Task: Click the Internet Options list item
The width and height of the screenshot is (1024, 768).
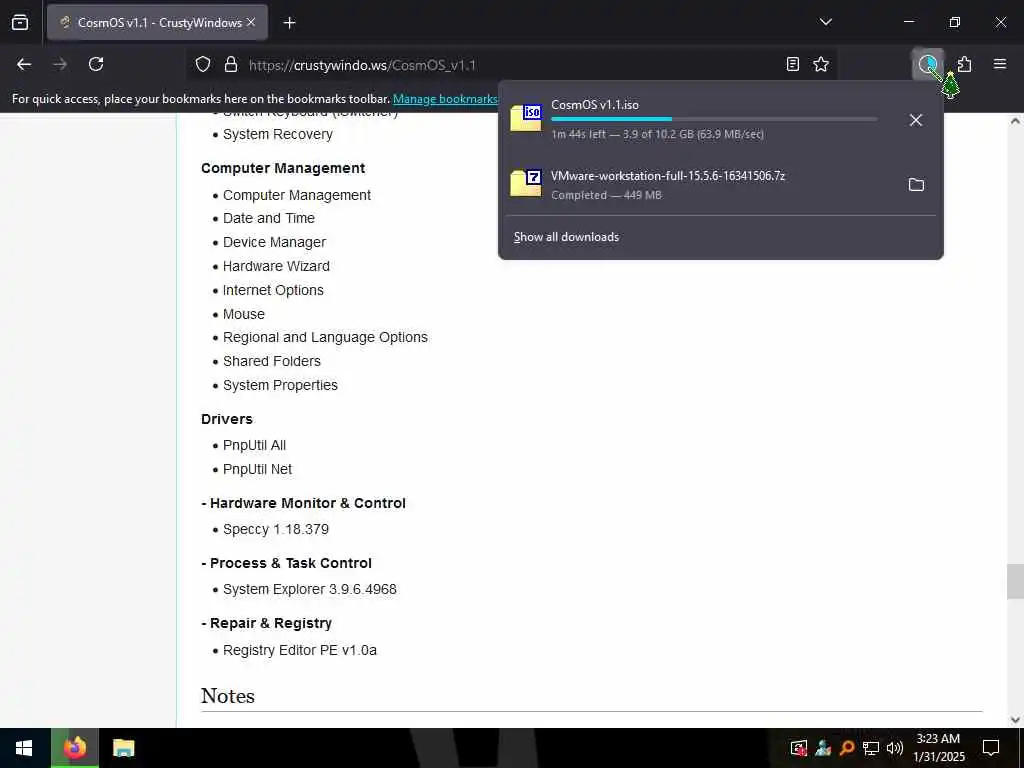Action: coord(273,290)
